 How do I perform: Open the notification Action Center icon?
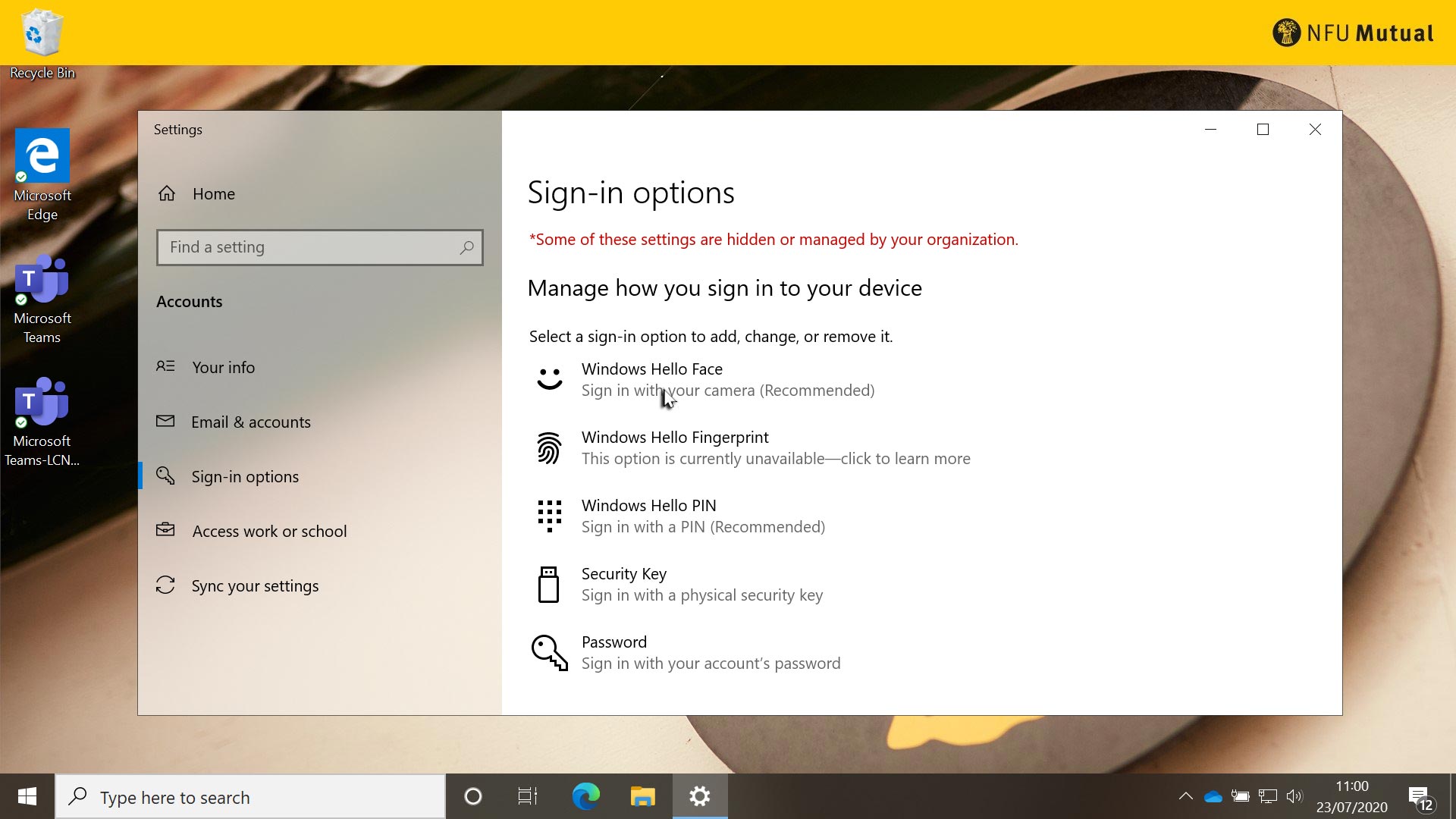point(1420,797)
